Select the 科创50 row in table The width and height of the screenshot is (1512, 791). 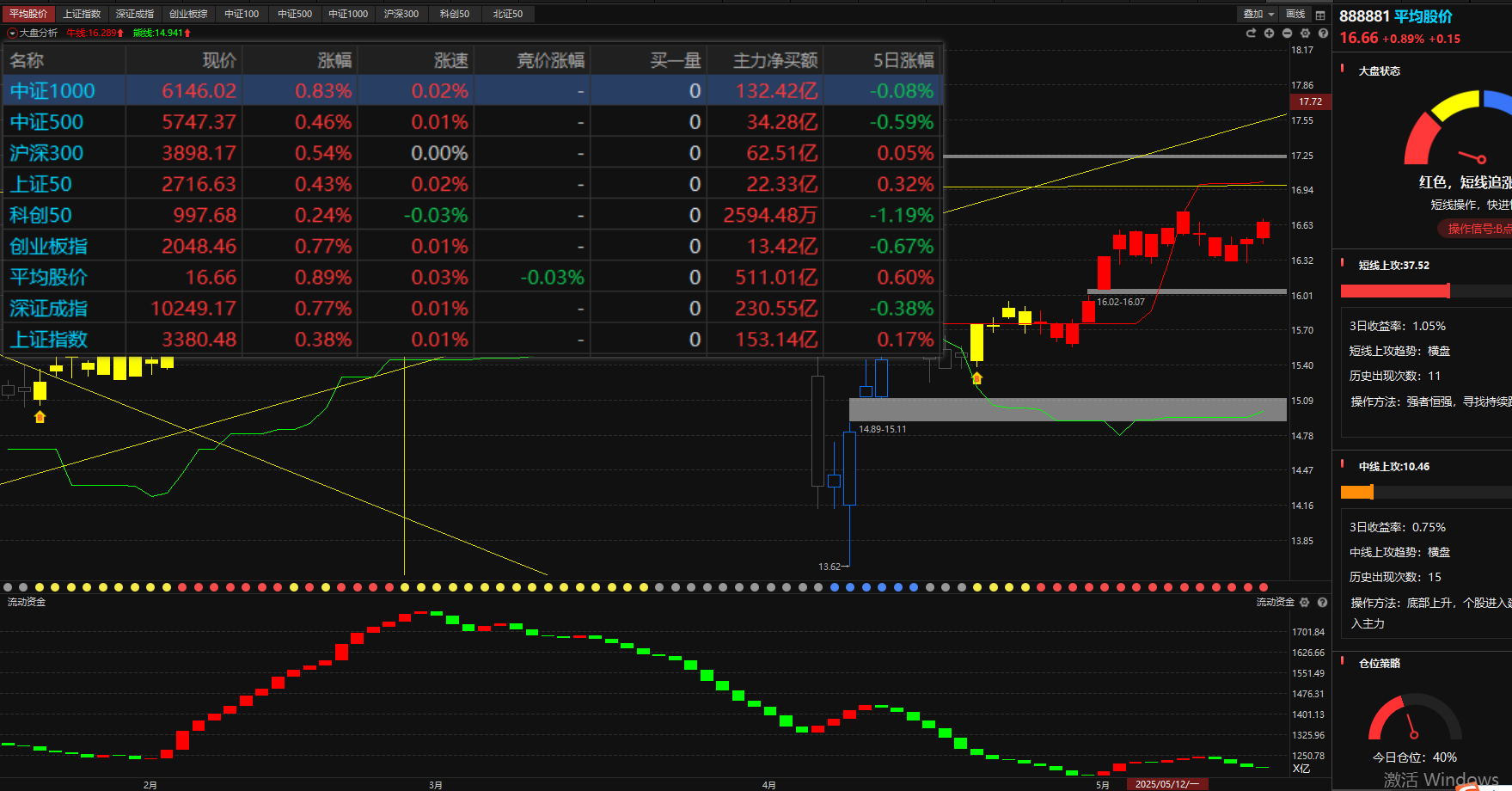click(474, 215)
